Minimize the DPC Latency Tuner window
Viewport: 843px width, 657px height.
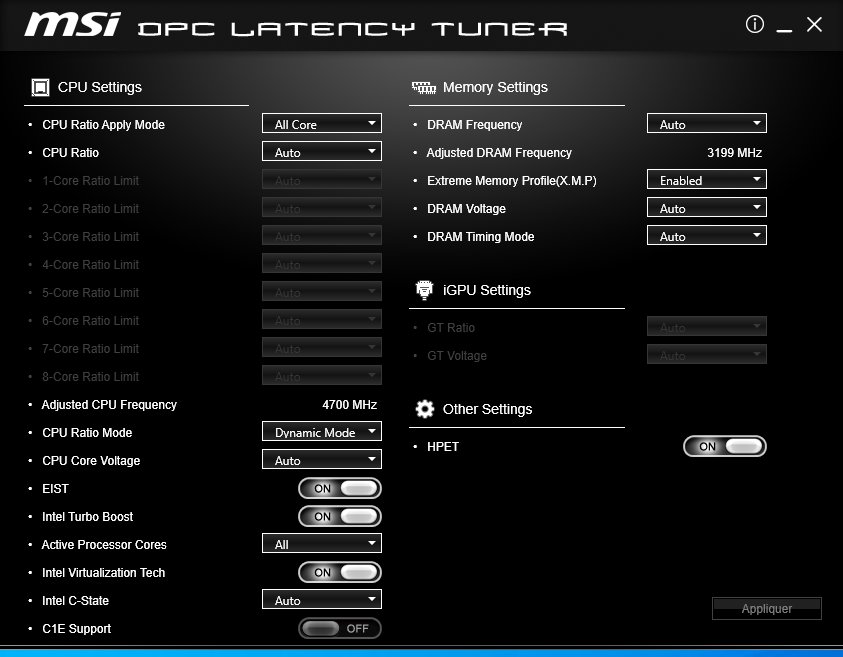[784, 26]
